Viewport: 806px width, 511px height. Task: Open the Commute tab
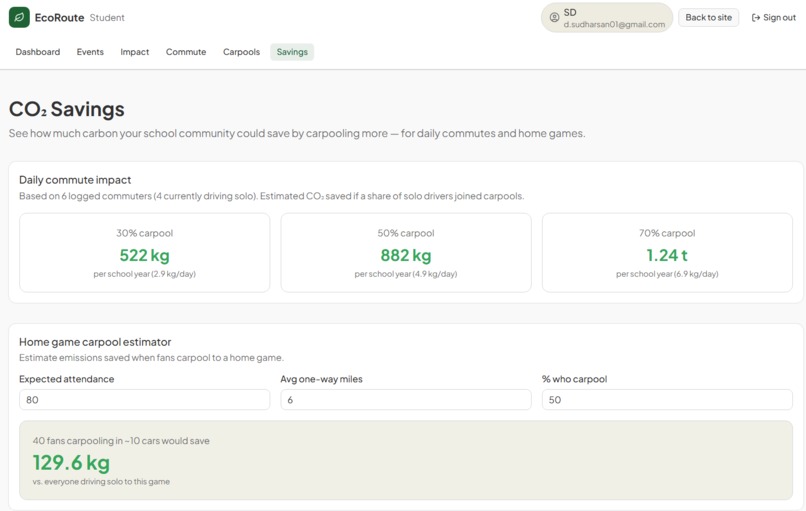pyautogui.click(x=186, y=52)
